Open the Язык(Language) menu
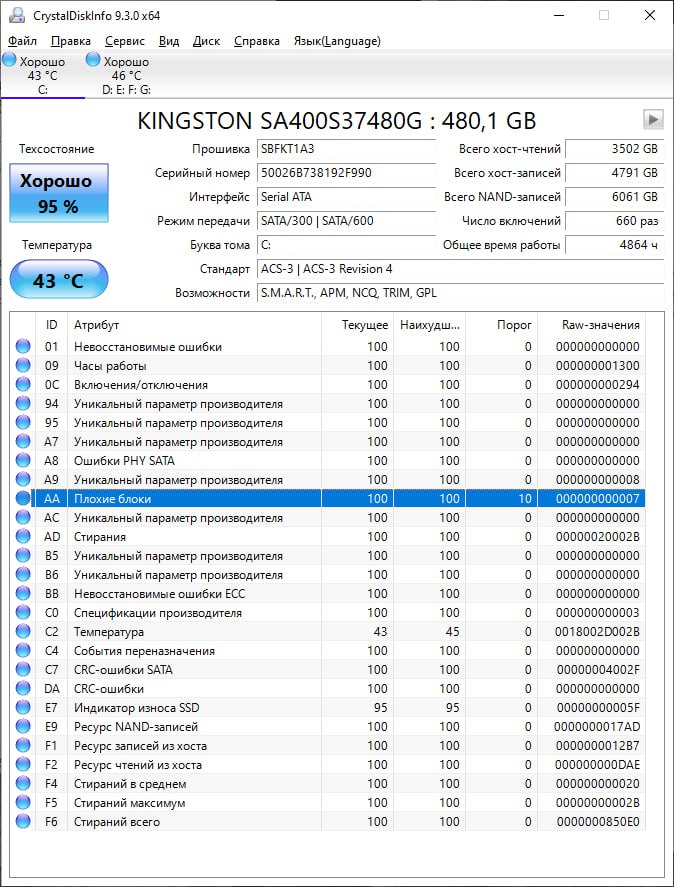Image resolution: width=674 pixels, height=887 pixels. (337, 41)
